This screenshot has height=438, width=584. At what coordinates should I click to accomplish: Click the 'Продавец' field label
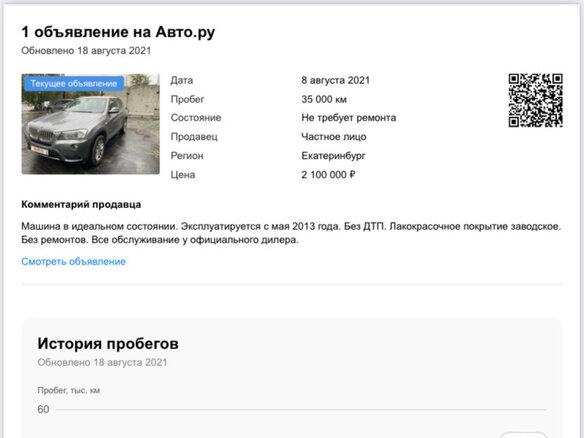point(194,137)
